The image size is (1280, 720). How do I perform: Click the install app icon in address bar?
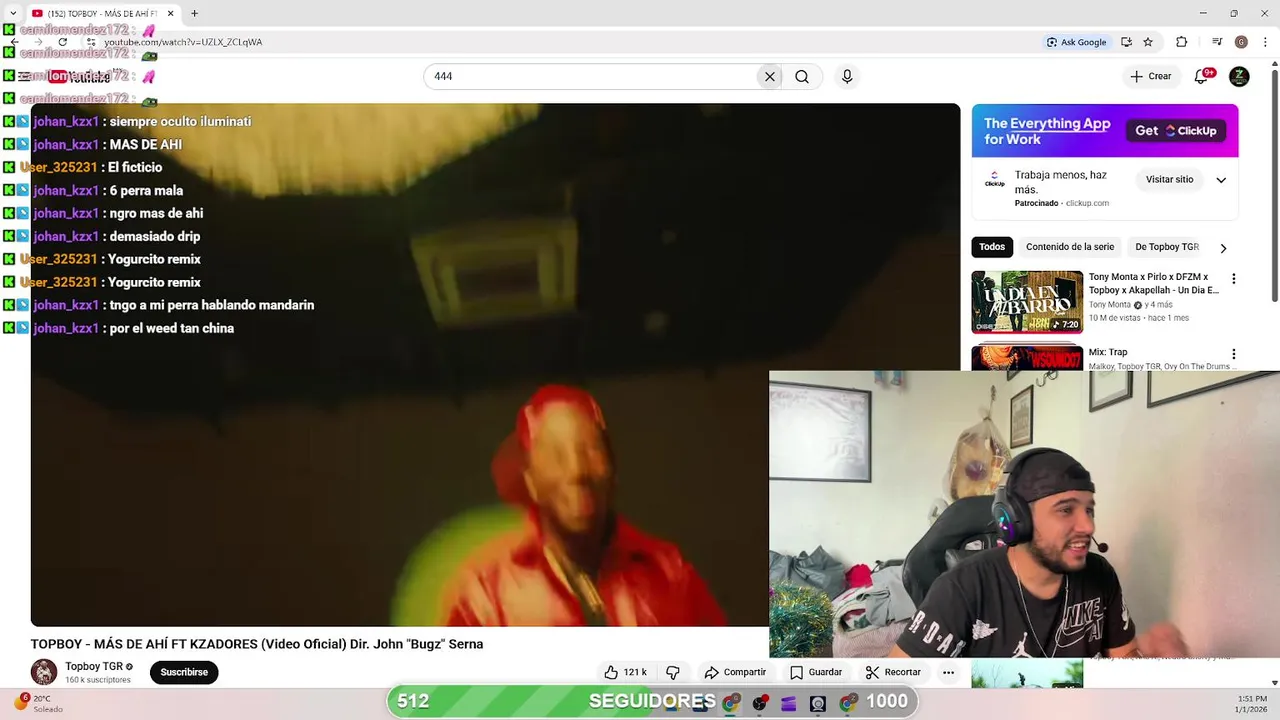pos(1126,42)
